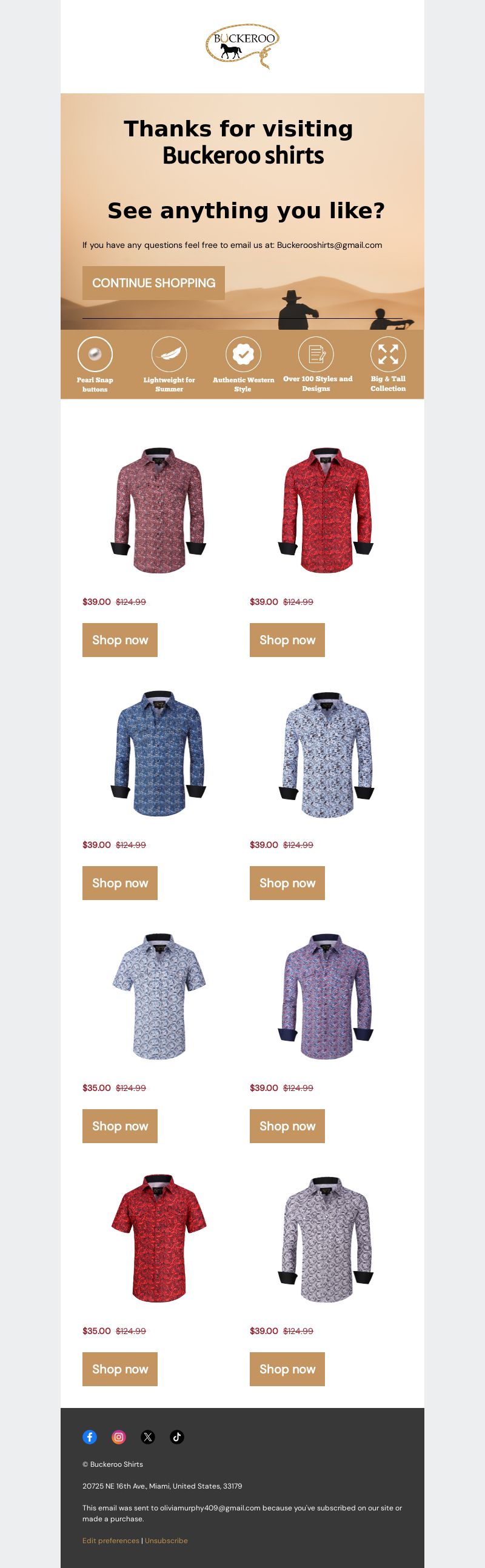This screenshot has height=1568, width=485.
Task: Shop now for red short-sleeve shirt
Action: (x=120, y=1369)
